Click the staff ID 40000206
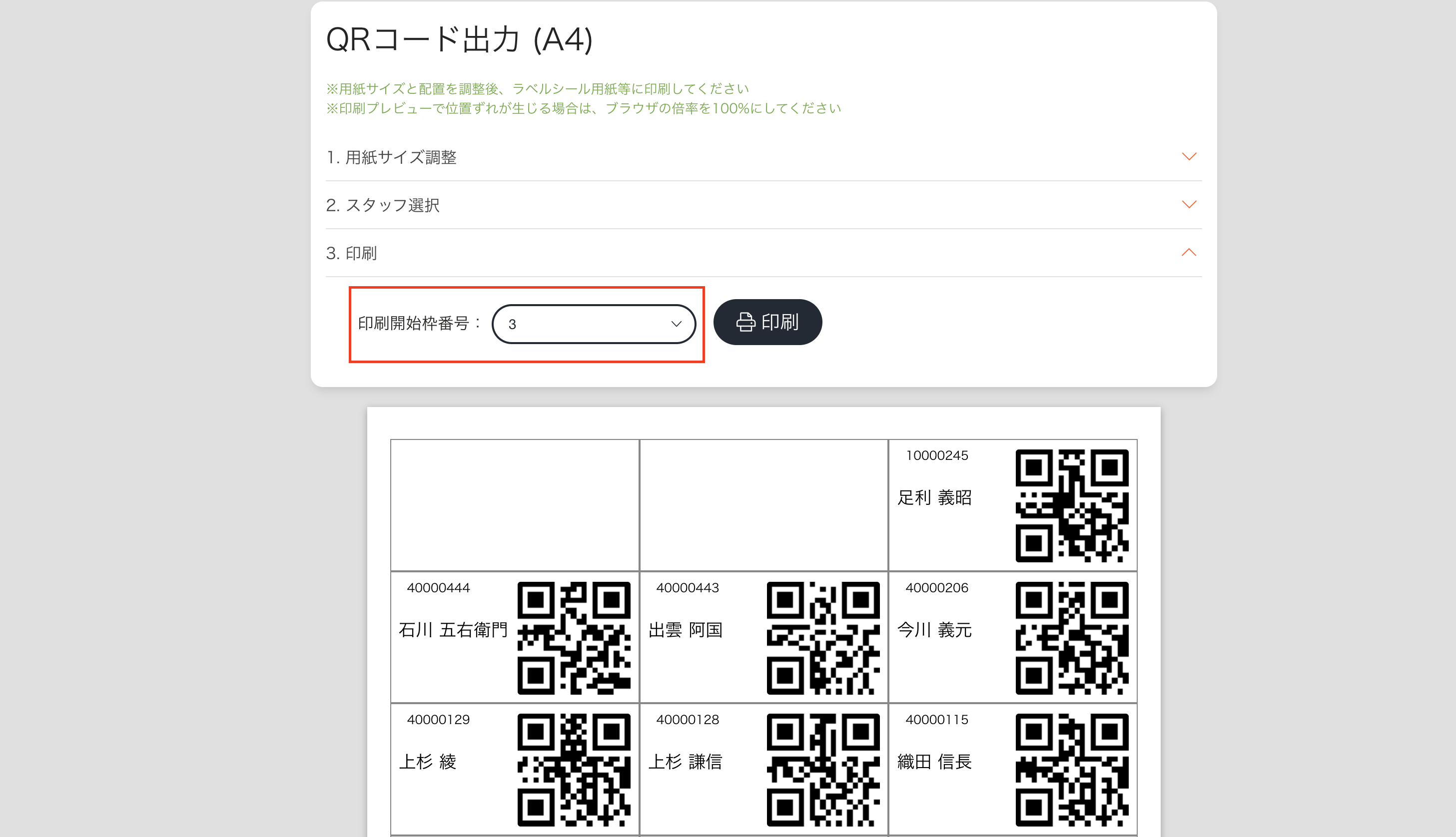 point(937,588)
